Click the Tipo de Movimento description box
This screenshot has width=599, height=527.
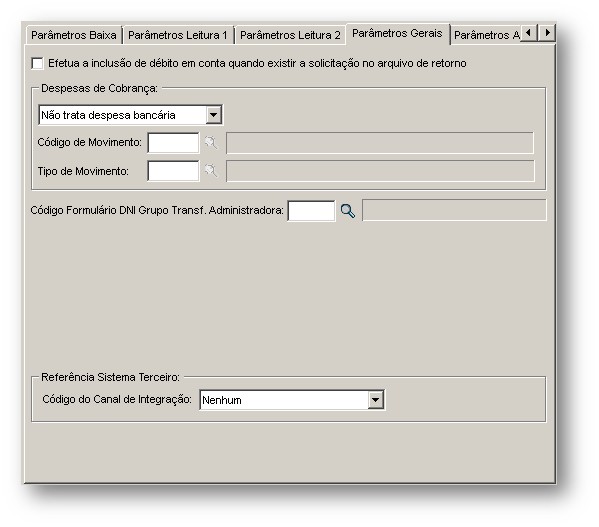(x=380, y=171)
